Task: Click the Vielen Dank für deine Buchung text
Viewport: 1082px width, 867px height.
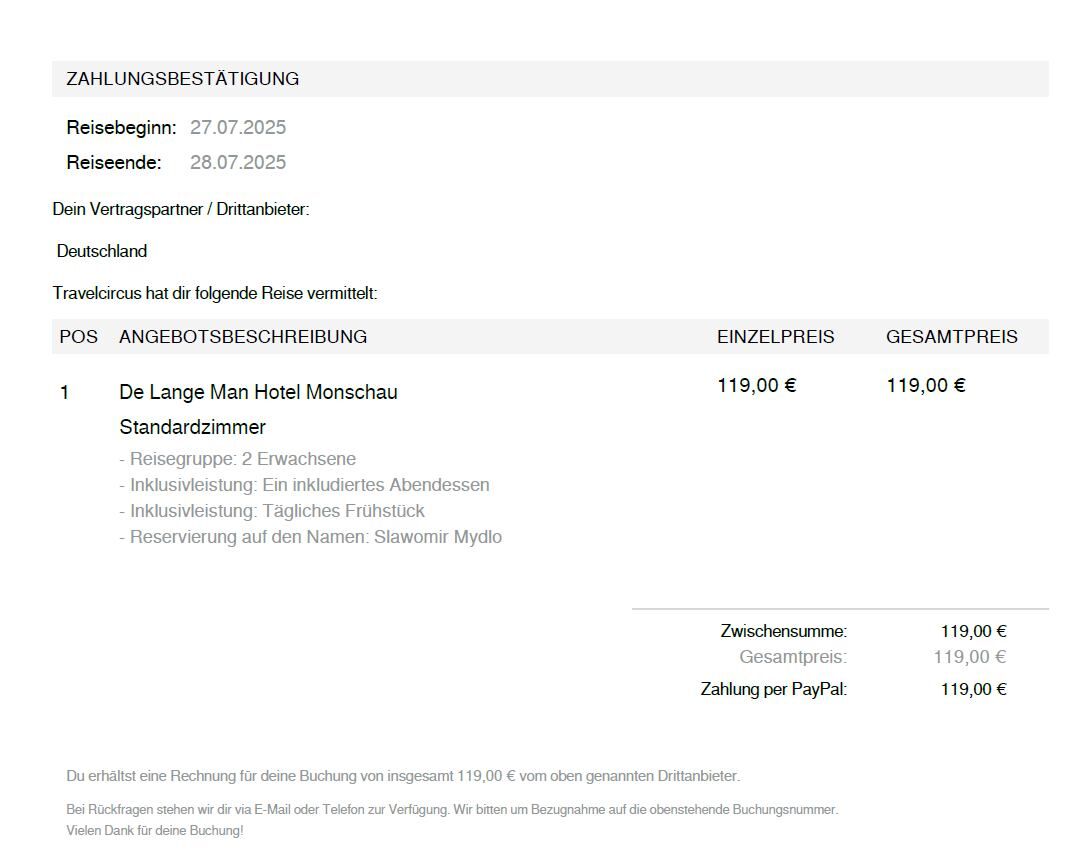Action: click(155, 830)
